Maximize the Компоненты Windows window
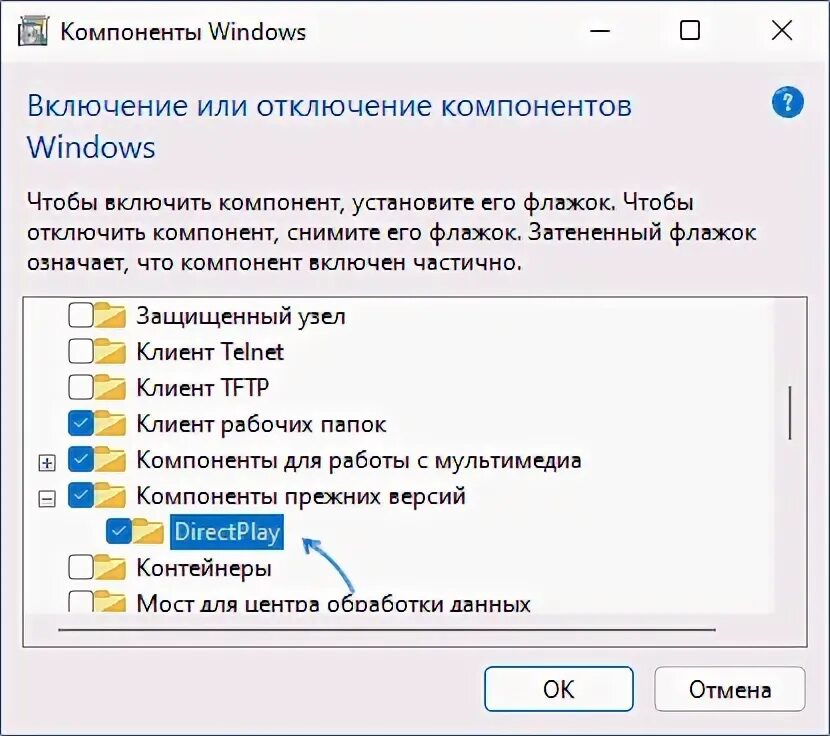Image resolution: width=830 pixels, height=736 pixels. (x=690, y=30)
